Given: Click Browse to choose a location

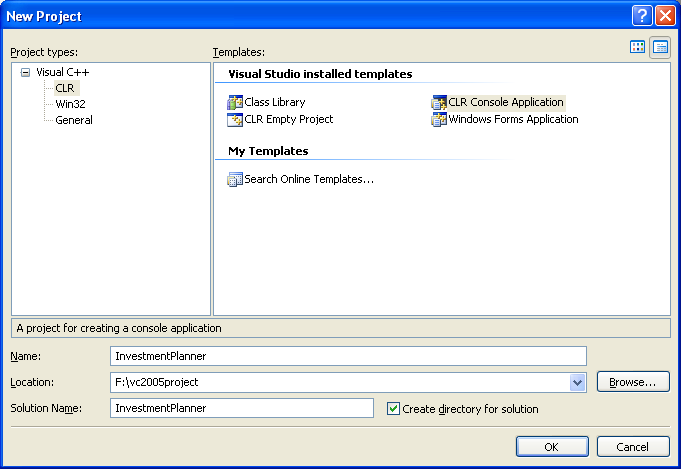Looking at the screenshot, I should 633,382.
